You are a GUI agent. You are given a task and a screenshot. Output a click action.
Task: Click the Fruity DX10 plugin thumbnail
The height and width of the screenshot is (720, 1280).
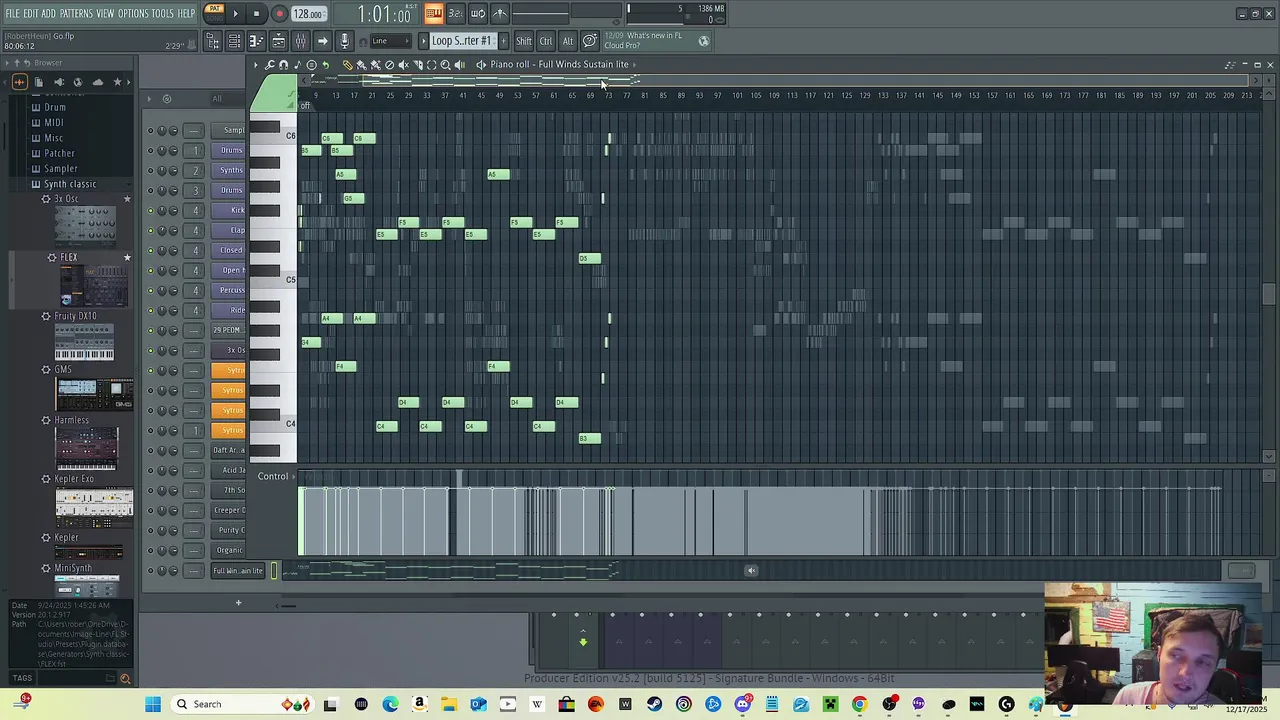85,342
